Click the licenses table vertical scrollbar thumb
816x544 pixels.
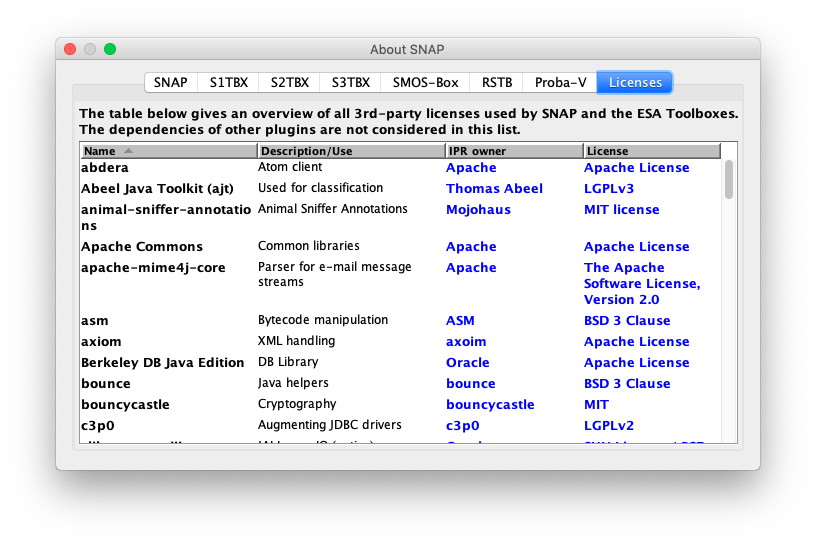click(729, 179)
